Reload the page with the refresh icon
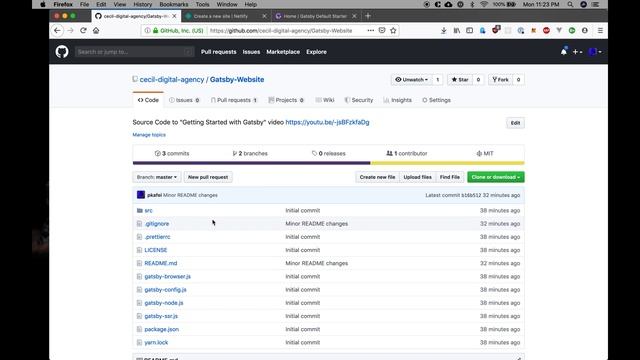Viewport: 640px width, 360px height. click(x=83, y=31)
